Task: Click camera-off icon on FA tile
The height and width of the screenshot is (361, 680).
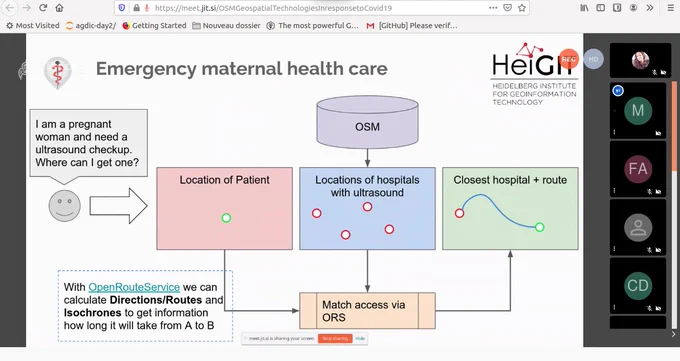Action: pyautogui.click(x=658, y=191)
